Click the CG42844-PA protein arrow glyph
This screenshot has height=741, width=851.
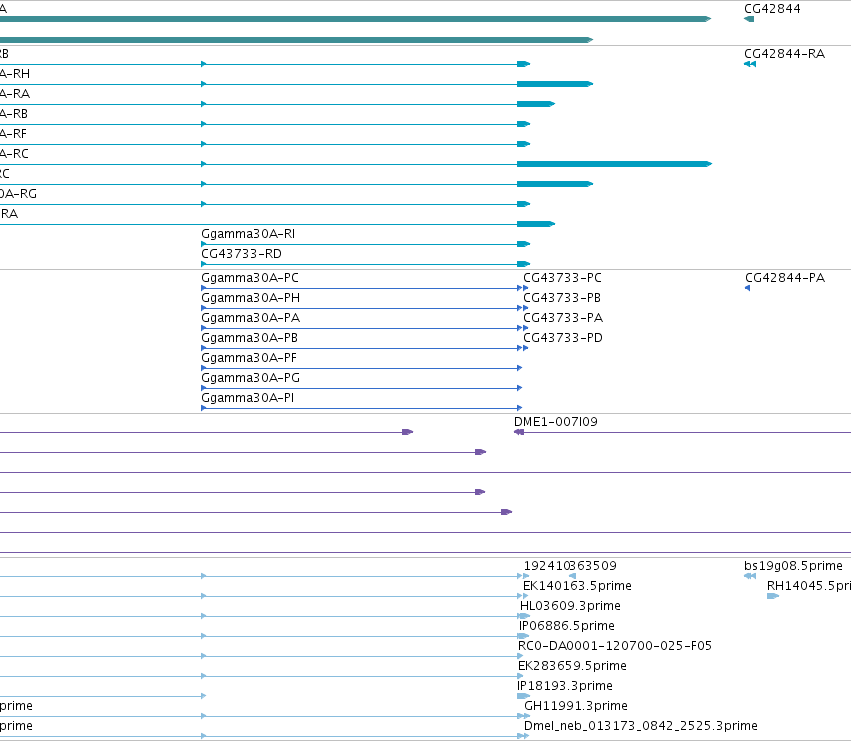(x=747, y=288)
